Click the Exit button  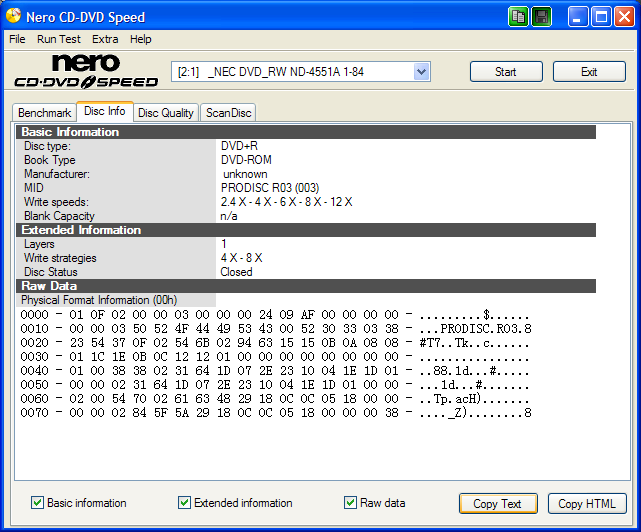[589, 72]
